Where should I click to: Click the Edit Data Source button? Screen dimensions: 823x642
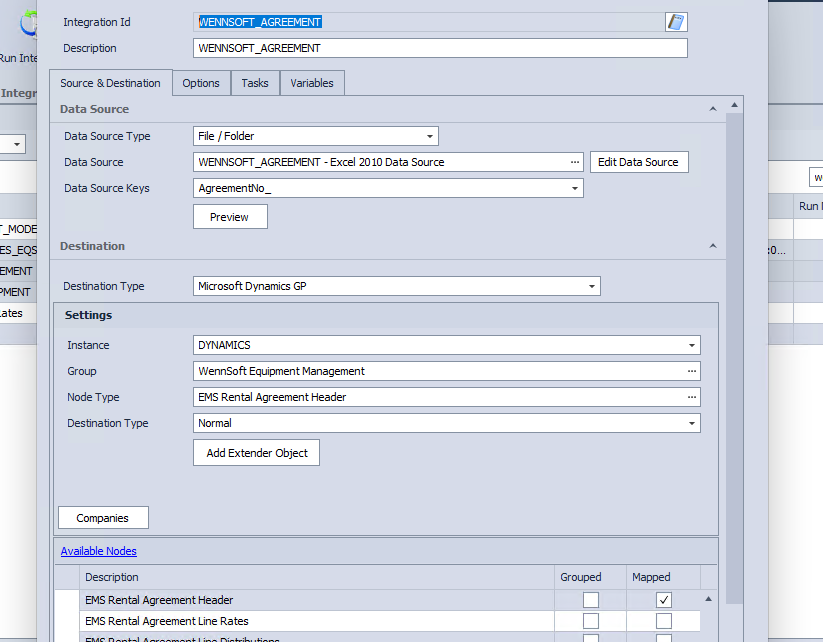pos(639,162)
